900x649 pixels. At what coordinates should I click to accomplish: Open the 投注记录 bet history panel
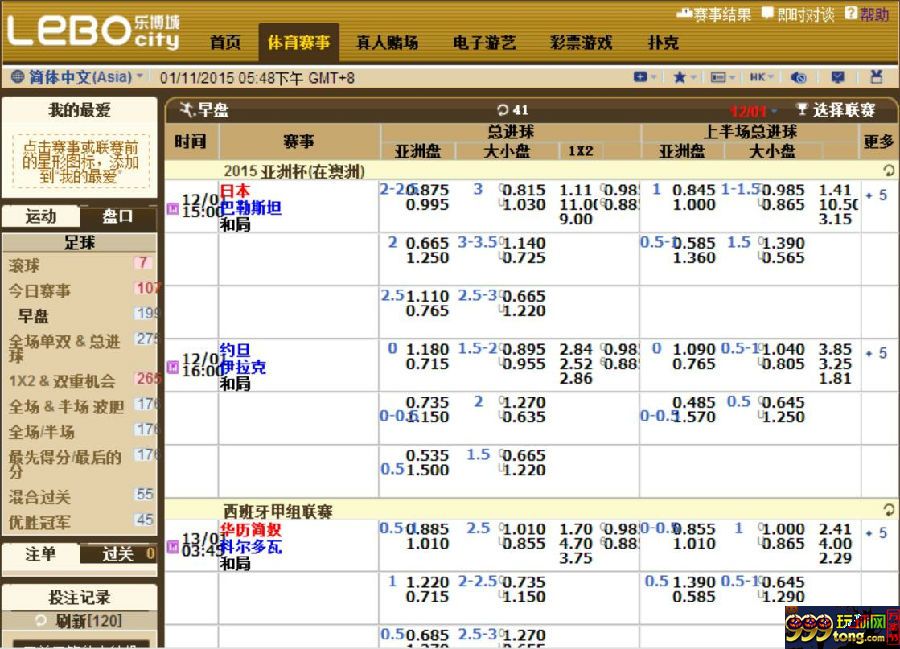click(x=80, y=597)
